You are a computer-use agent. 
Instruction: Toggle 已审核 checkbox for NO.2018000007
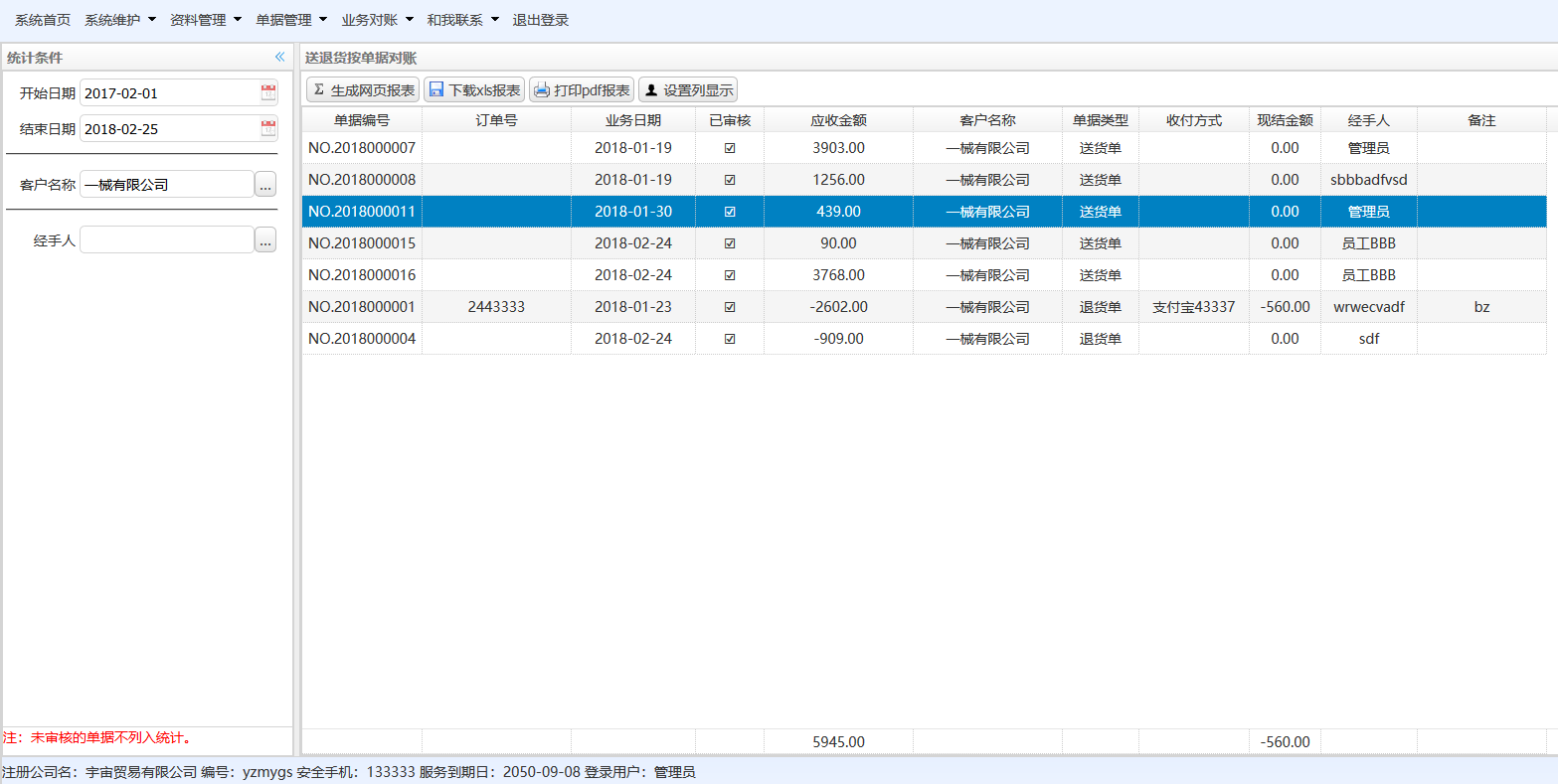[730, 148]
